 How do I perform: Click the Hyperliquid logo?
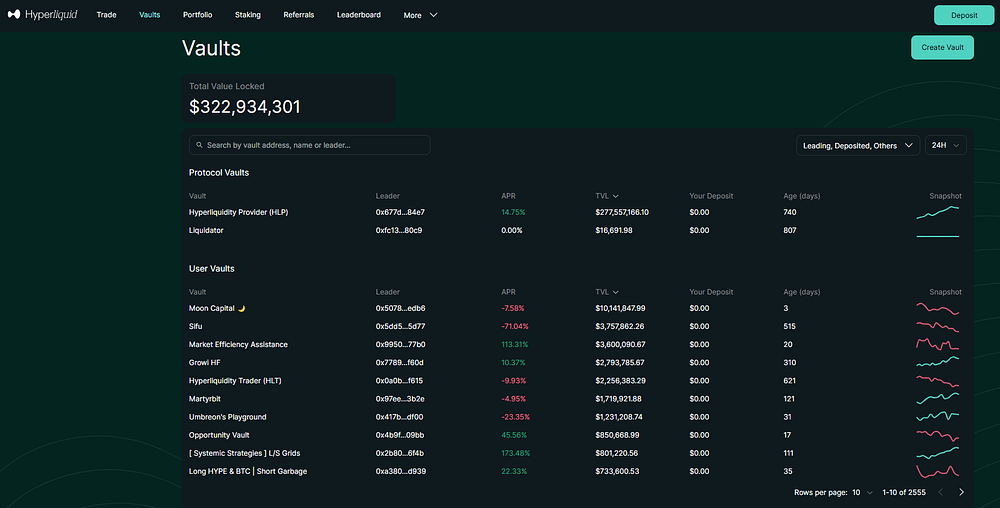coord(42,15)
